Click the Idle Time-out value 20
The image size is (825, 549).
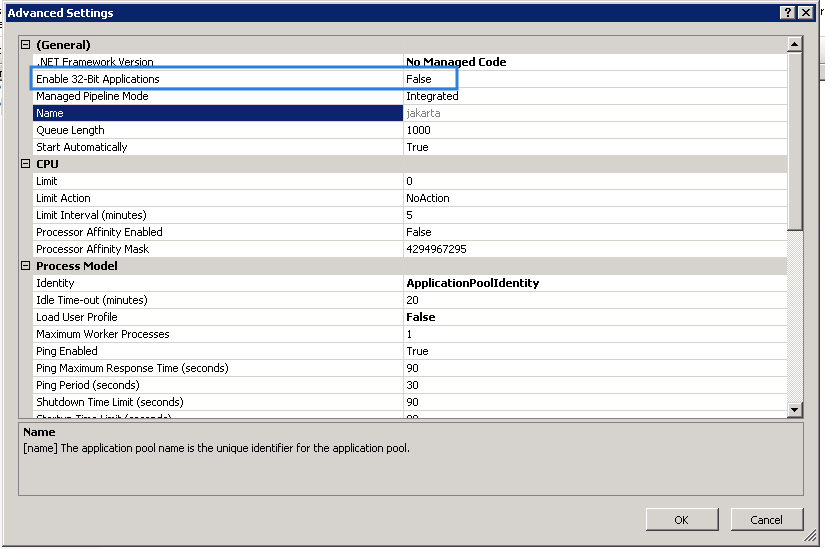412,300
